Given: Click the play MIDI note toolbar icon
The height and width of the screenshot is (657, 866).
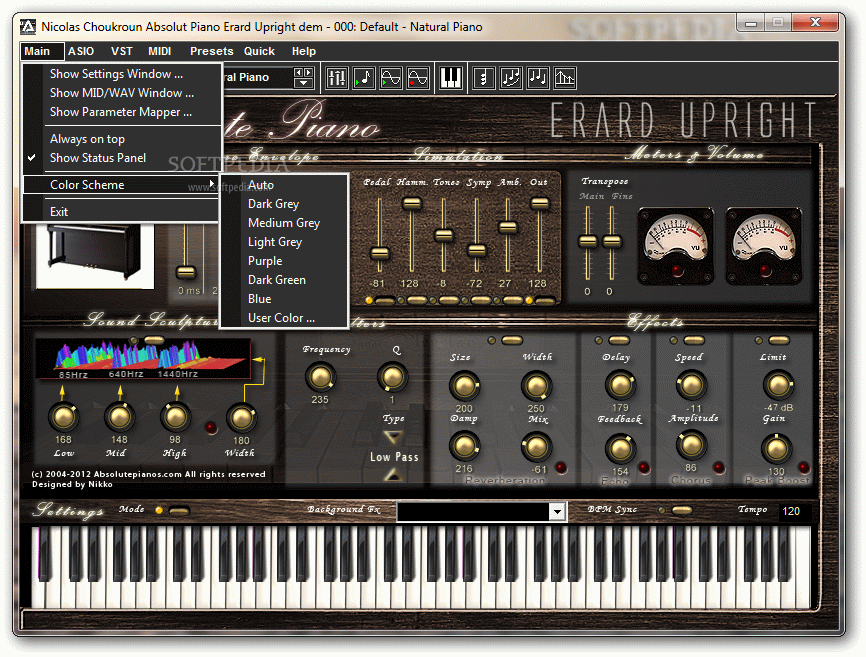Looking at the screenshot, I should [363, 78].
